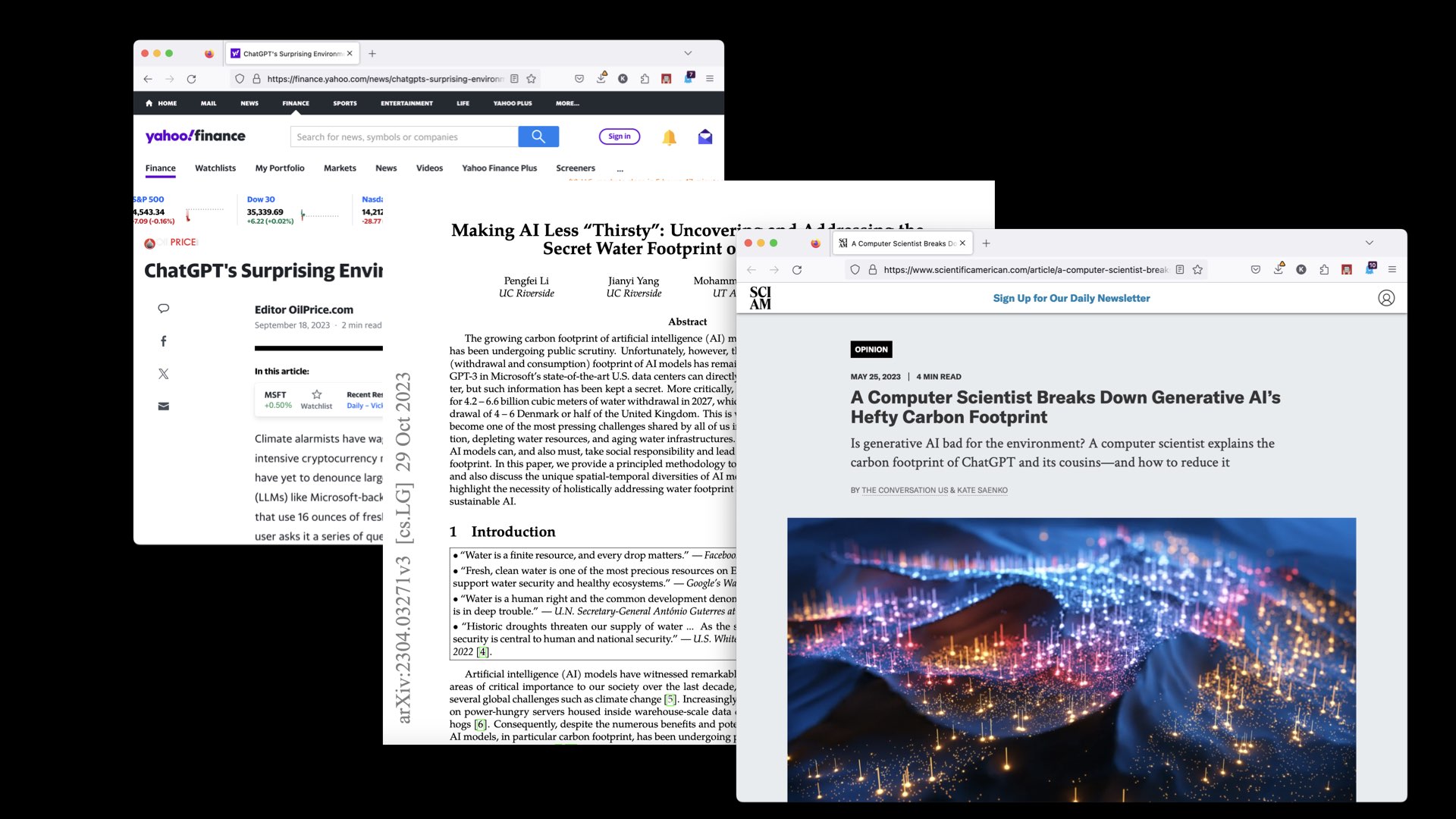Click the Yahoo Finance search field
The image size is (1456, 819).
(403, 137)
